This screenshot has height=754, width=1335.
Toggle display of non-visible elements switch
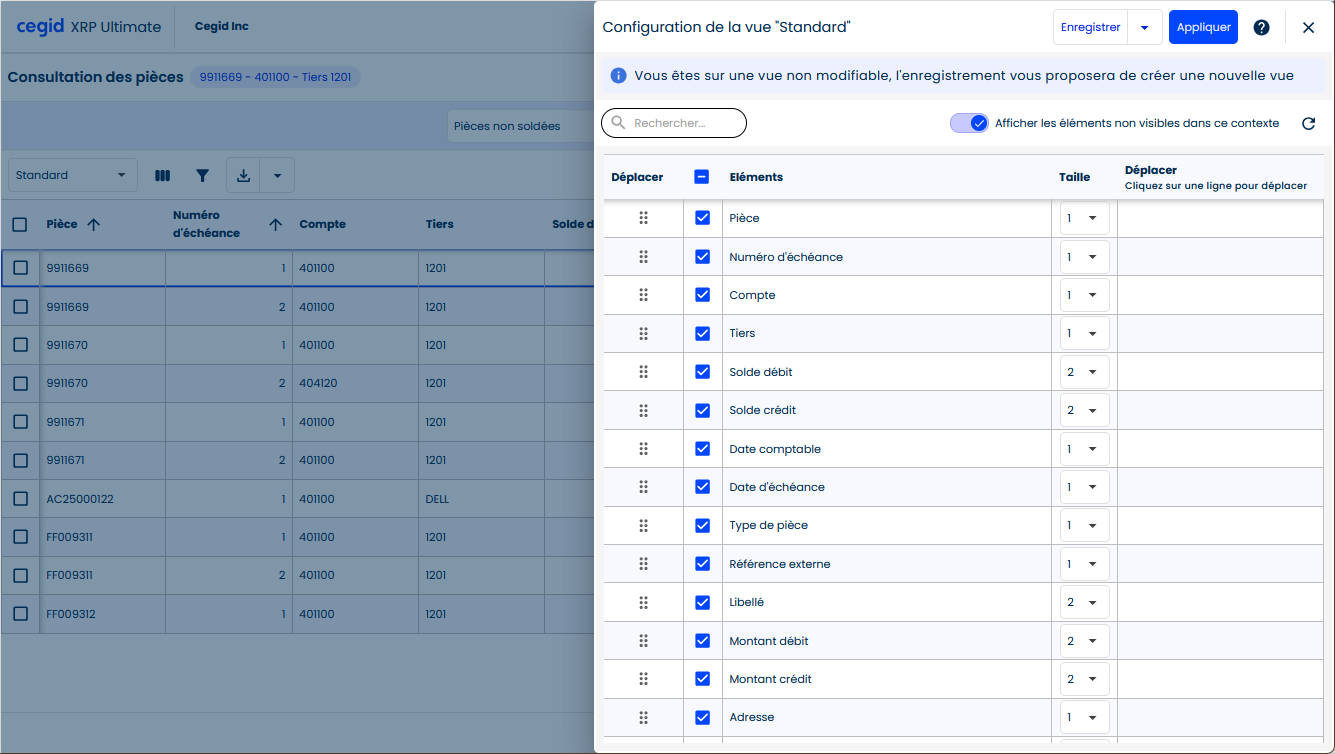coord(969,123)
